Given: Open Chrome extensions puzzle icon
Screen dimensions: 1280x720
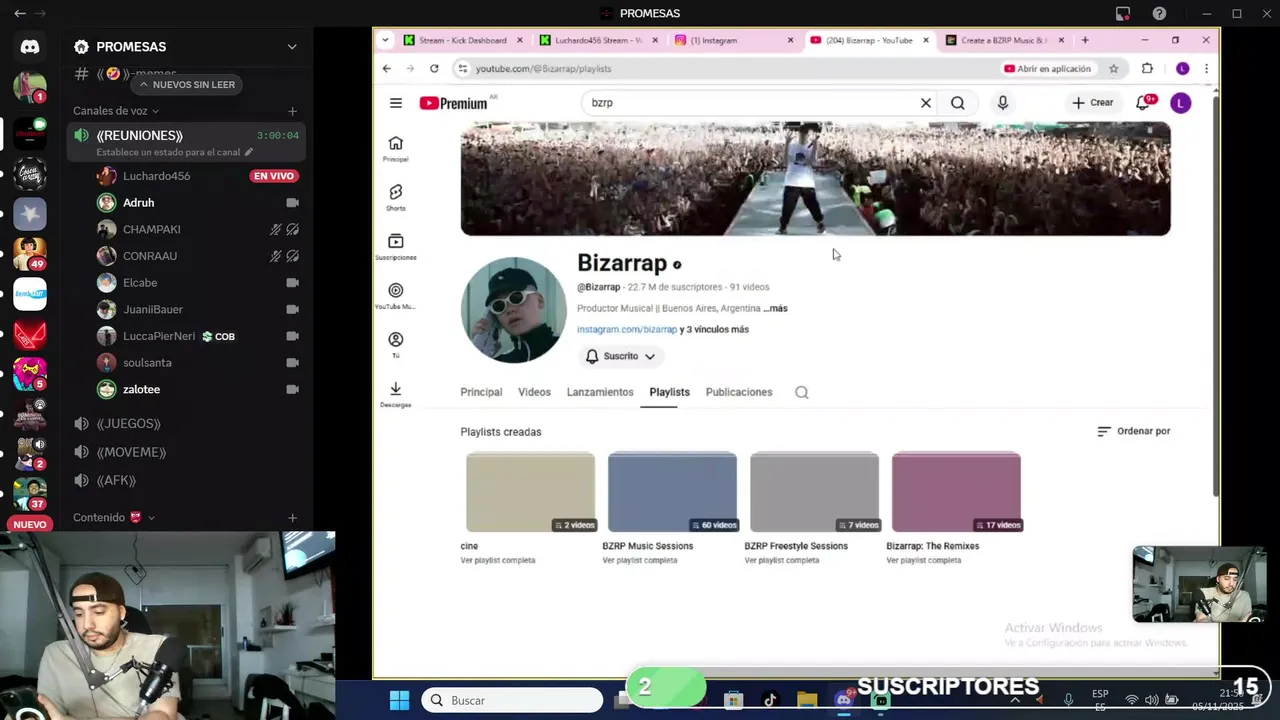Looking at the screenshot, I should (1147, 68).
